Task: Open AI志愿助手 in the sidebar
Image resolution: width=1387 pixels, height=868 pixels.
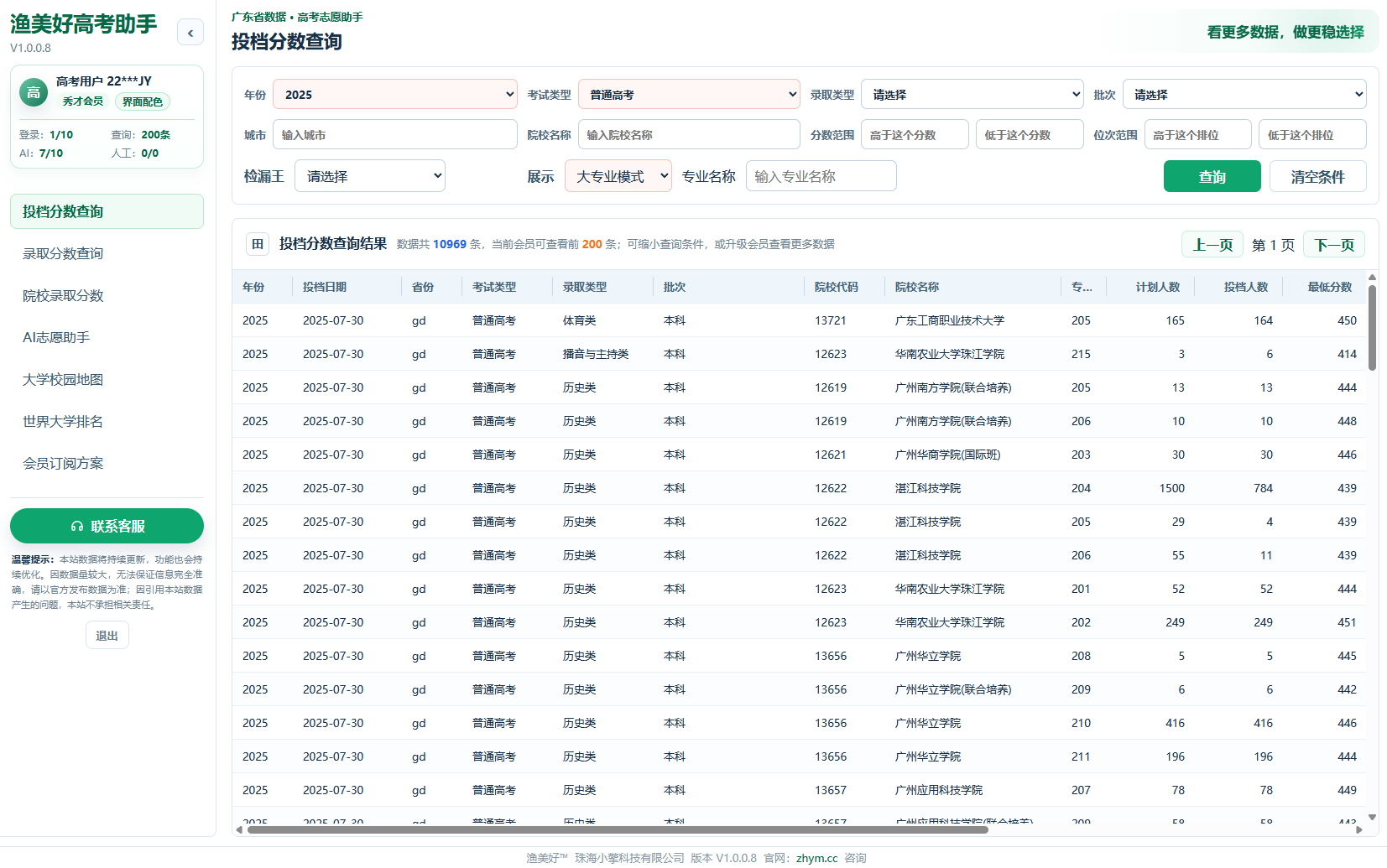Action: click(107, 337)
